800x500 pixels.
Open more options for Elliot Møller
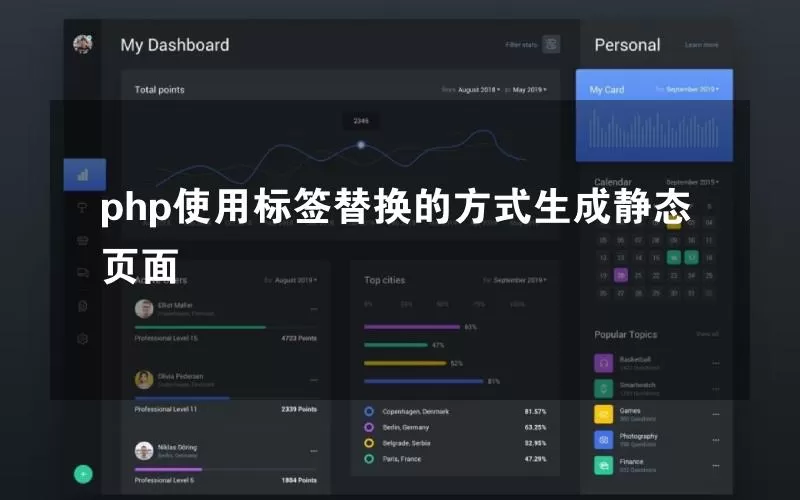[314, 309]
